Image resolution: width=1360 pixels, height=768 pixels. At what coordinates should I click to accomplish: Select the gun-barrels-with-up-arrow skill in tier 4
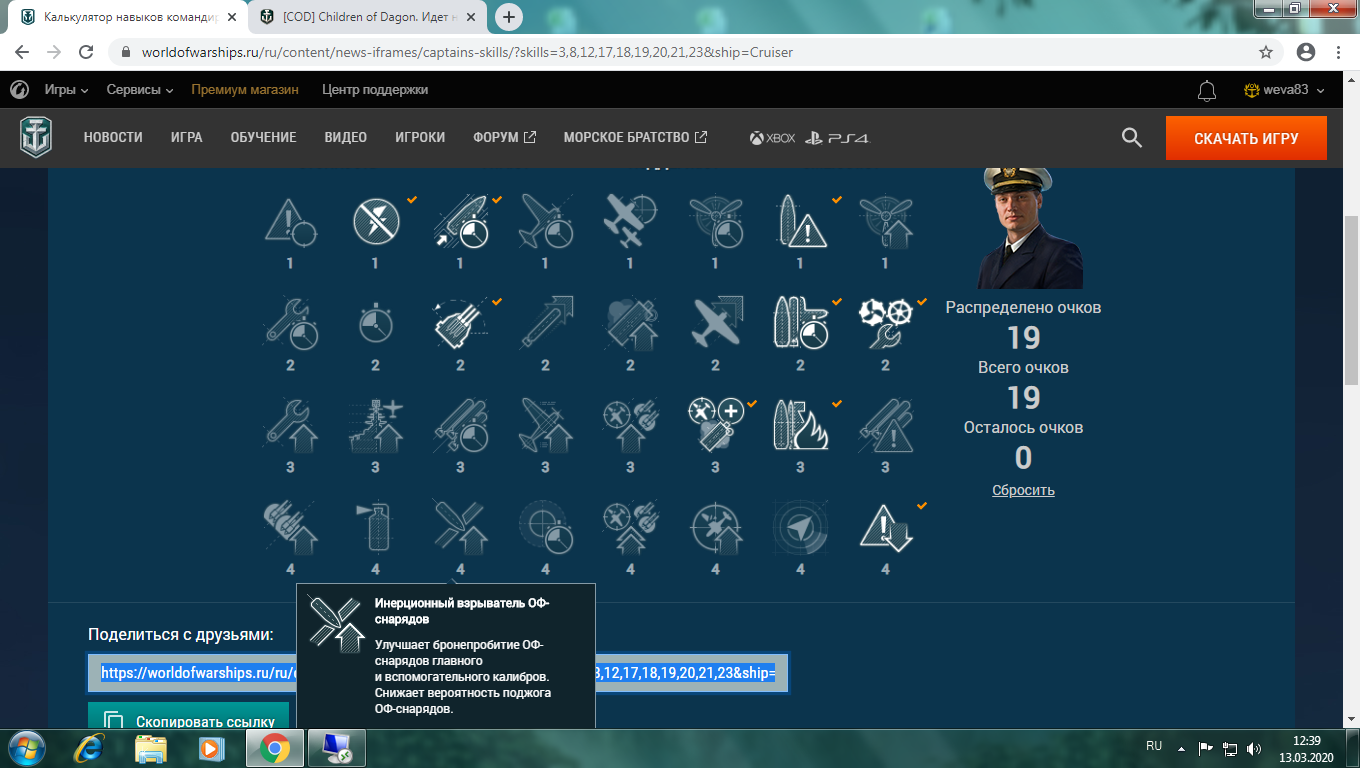tap(290, 527)
